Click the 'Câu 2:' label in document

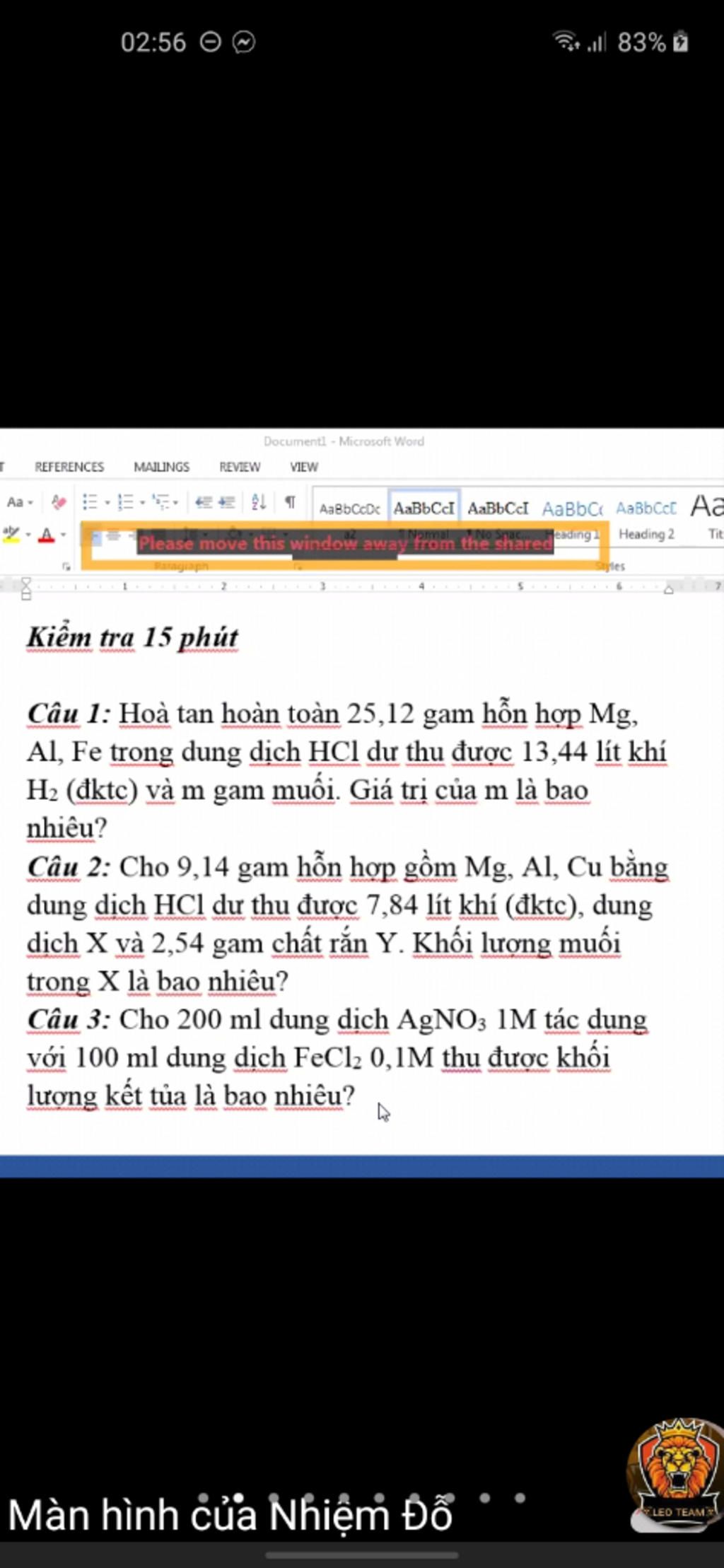click(x=69, y=866)
